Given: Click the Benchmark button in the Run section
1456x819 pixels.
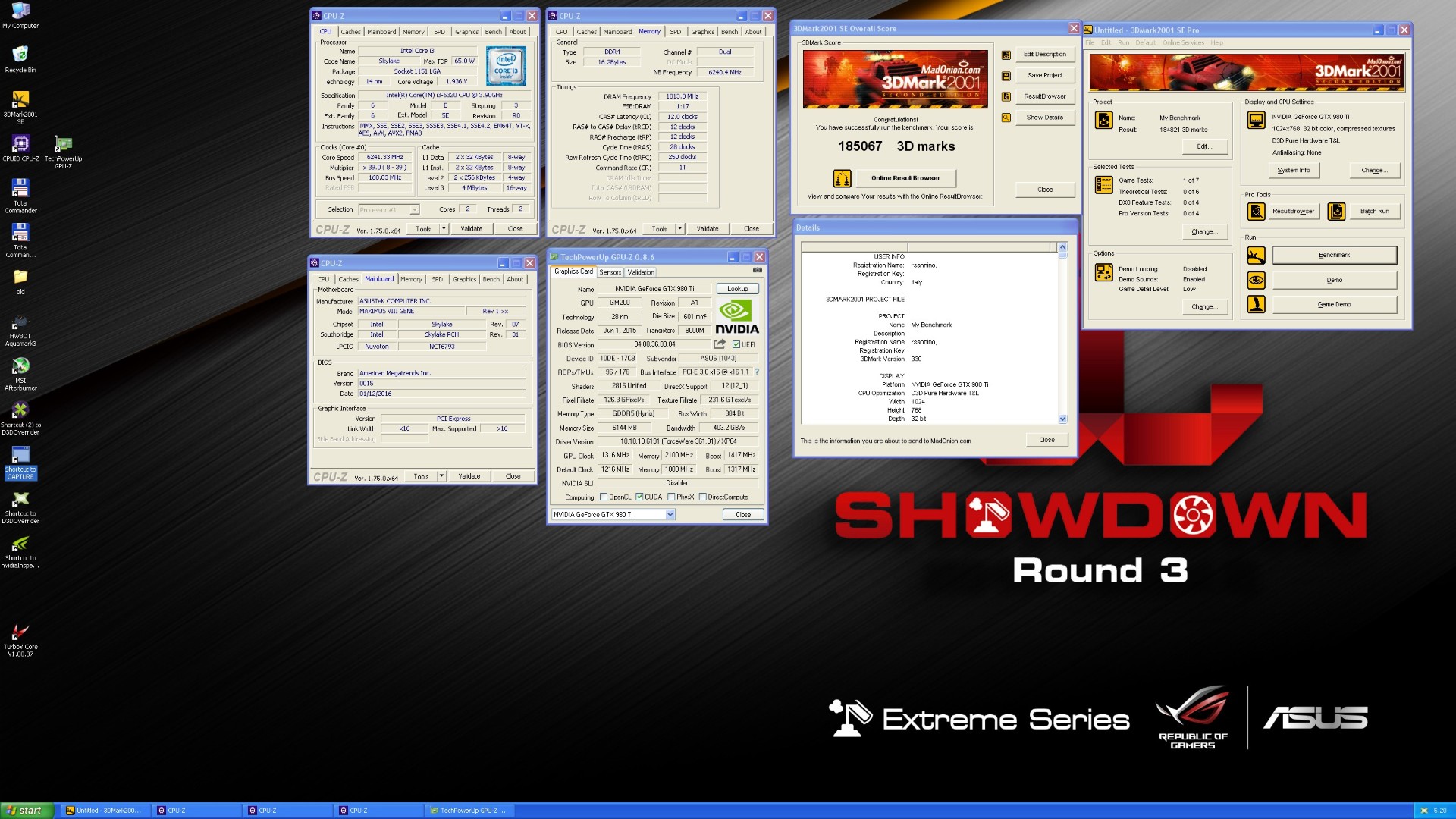Looking at the screenshot, I should (x=1334, y=256).
